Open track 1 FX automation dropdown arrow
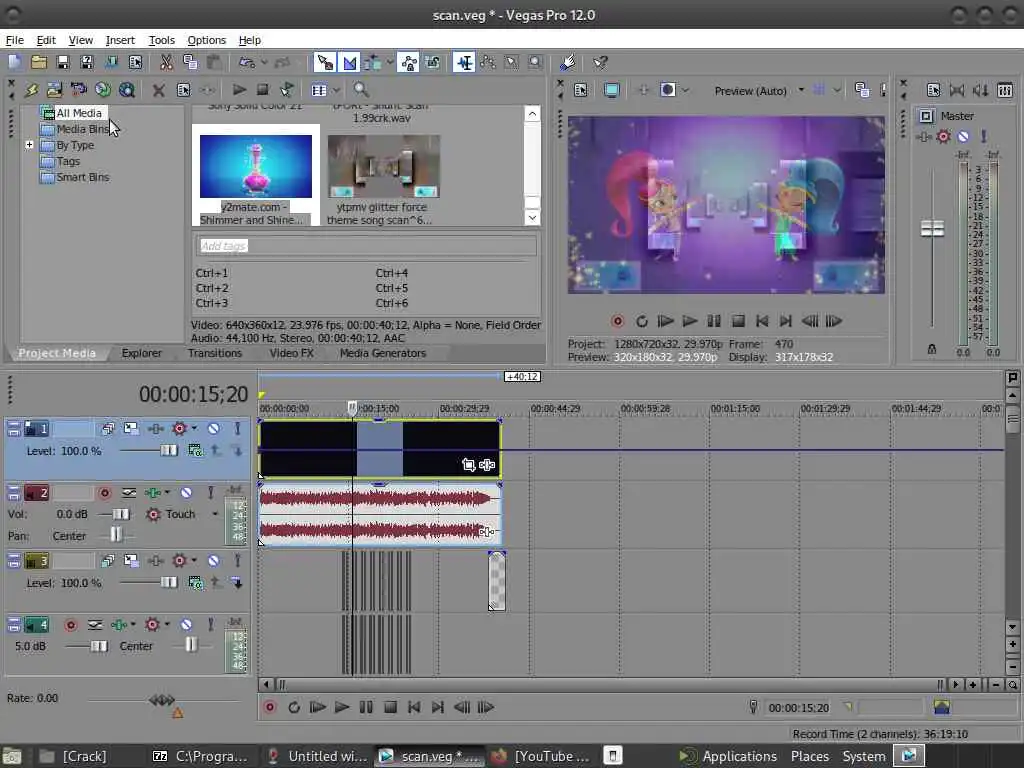 coord(195,429)
